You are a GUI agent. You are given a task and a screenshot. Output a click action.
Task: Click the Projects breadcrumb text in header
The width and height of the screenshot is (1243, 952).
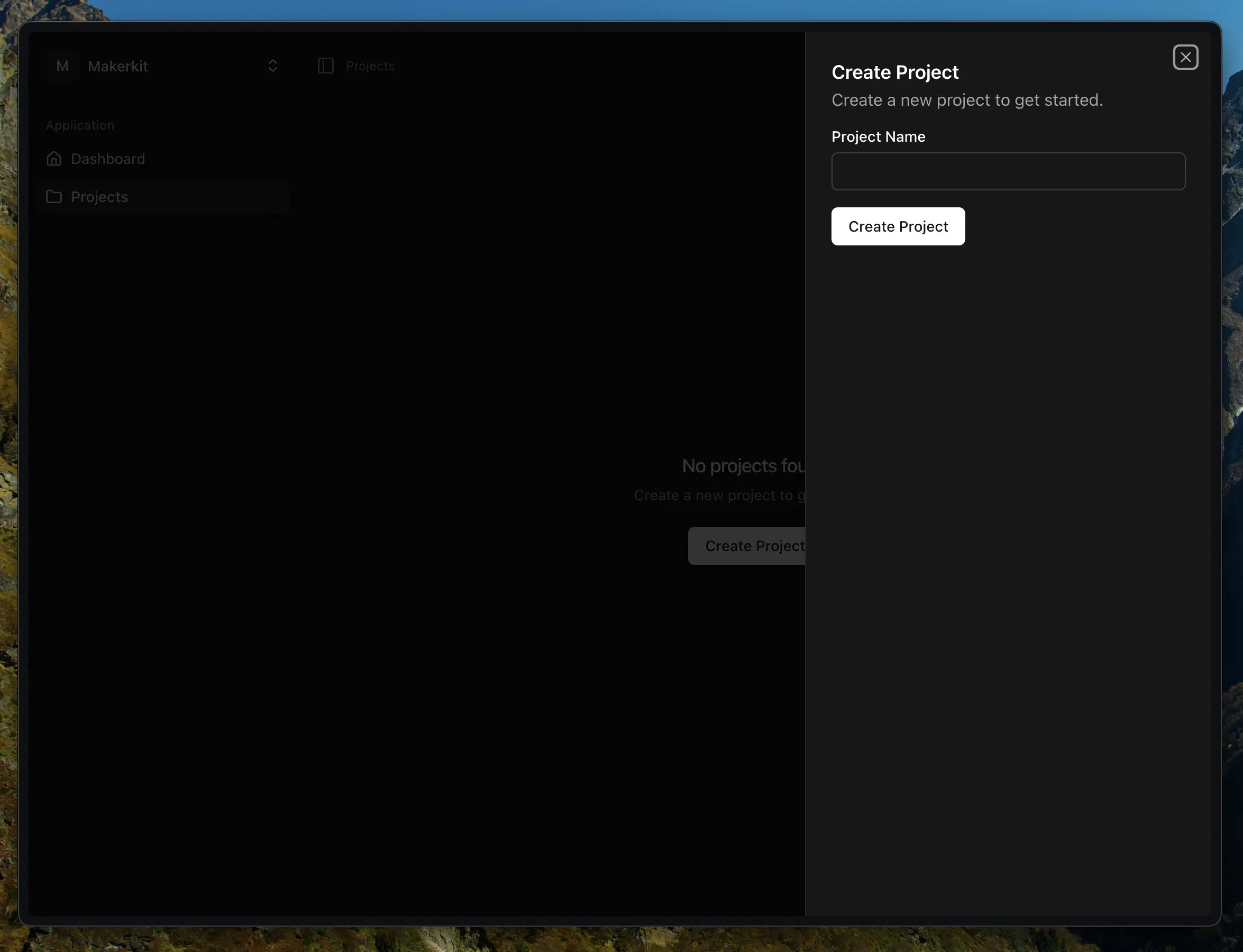370,66
